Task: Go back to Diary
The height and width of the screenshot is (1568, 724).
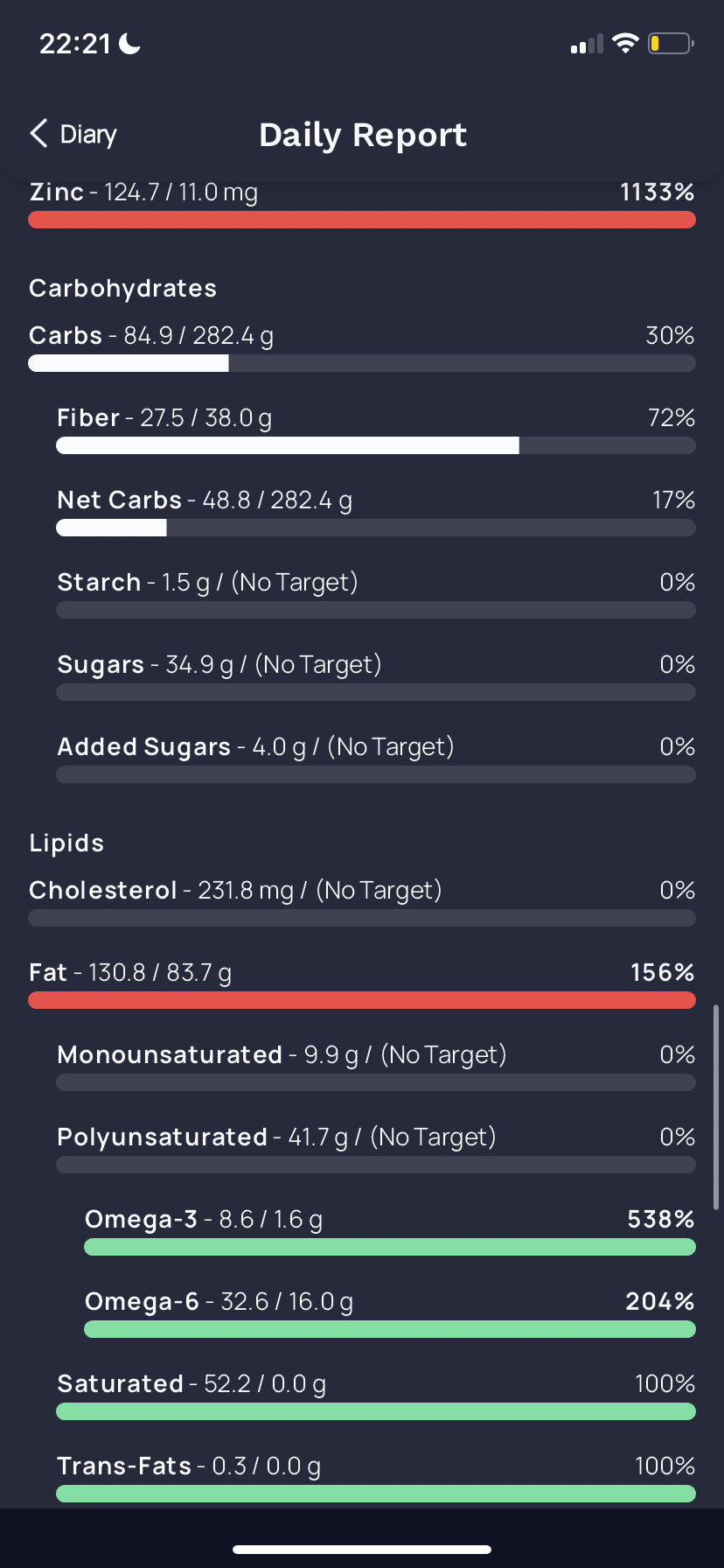Action: coord(73,134)
